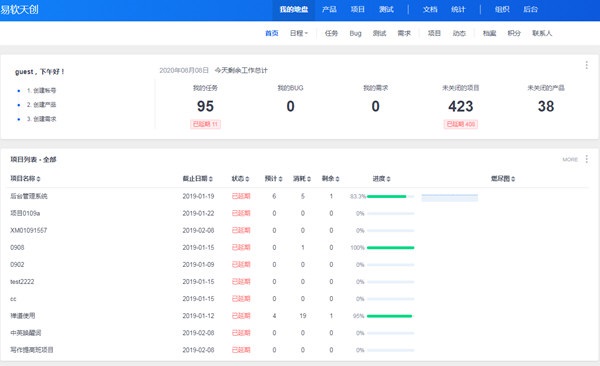600x366 pixels.
Task: Open the welcome panel three-dot menu
Action: 586,65
